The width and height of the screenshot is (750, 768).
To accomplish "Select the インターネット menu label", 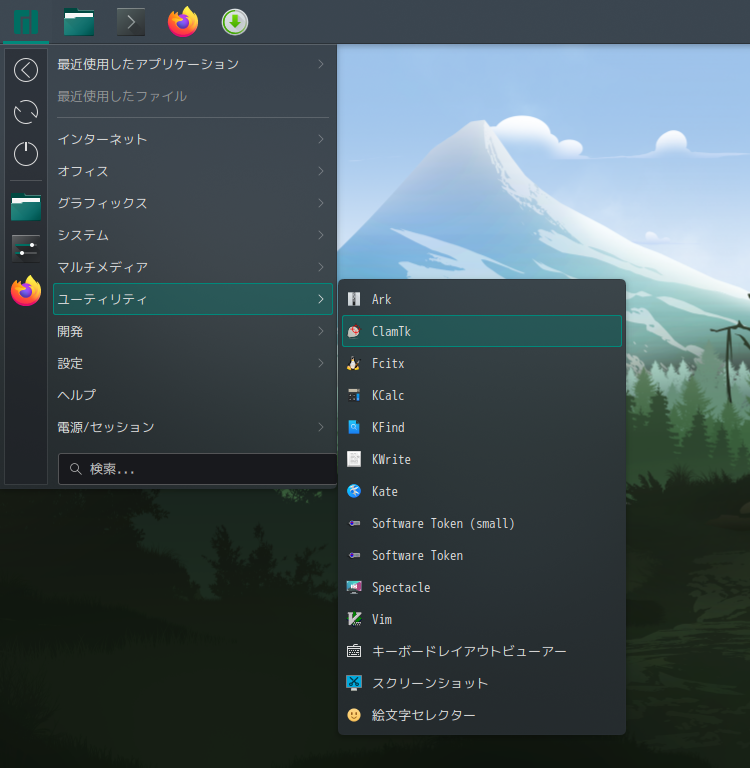I will [x=102, y=139].
